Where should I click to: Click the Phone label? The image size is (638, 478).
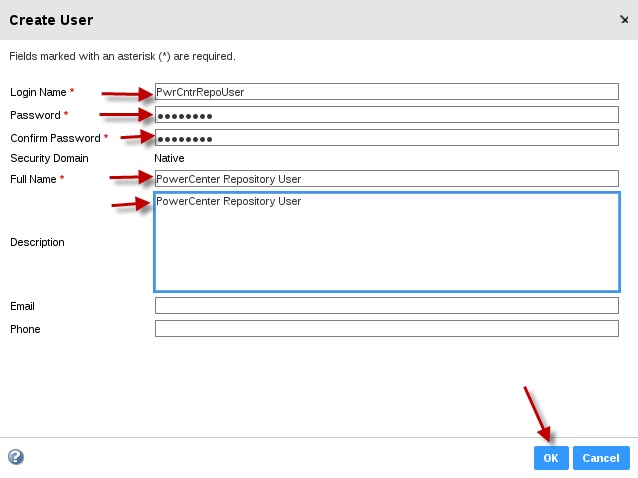25,329
